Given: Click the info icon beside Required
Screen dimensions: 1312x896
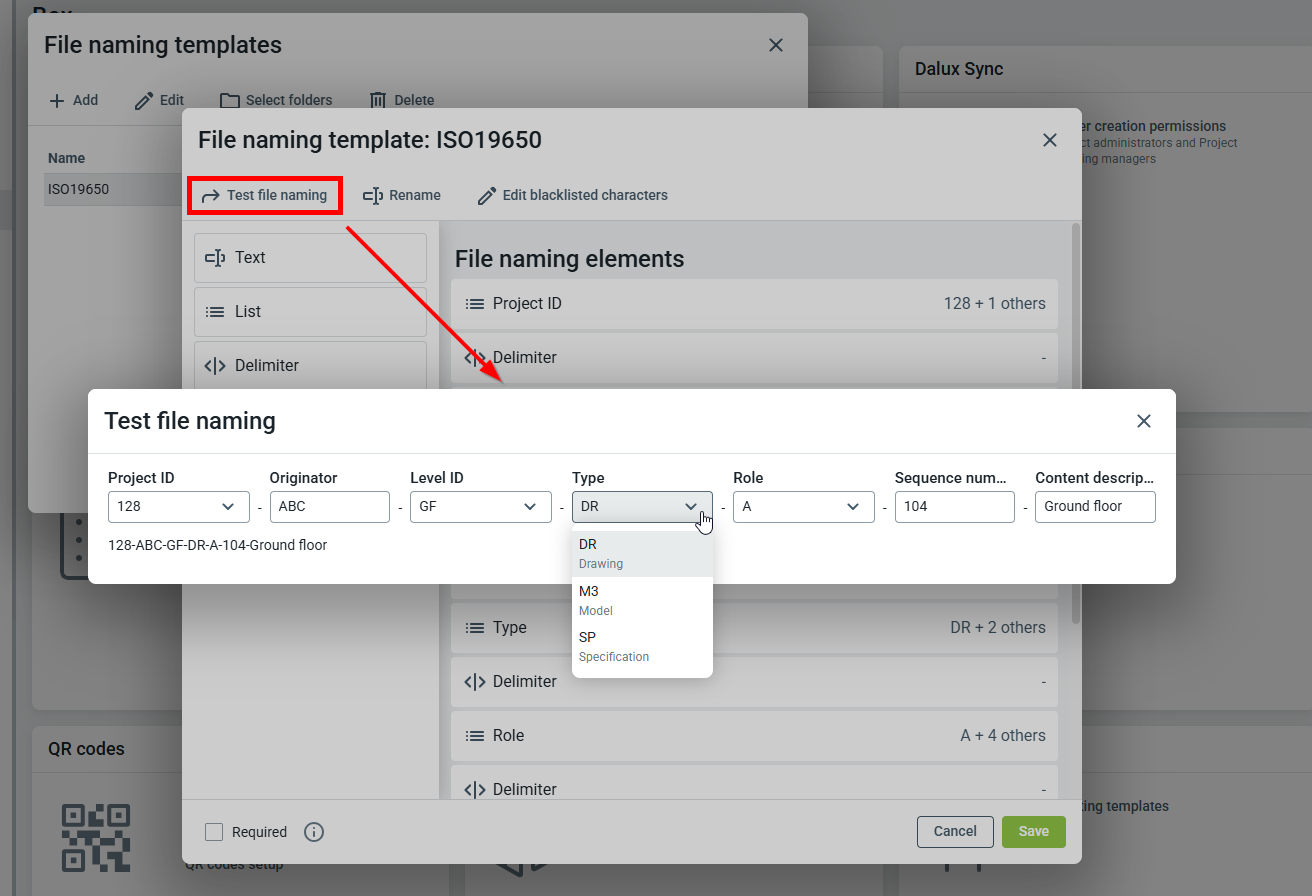Looking at the screenshot, I should coord(314,832).
